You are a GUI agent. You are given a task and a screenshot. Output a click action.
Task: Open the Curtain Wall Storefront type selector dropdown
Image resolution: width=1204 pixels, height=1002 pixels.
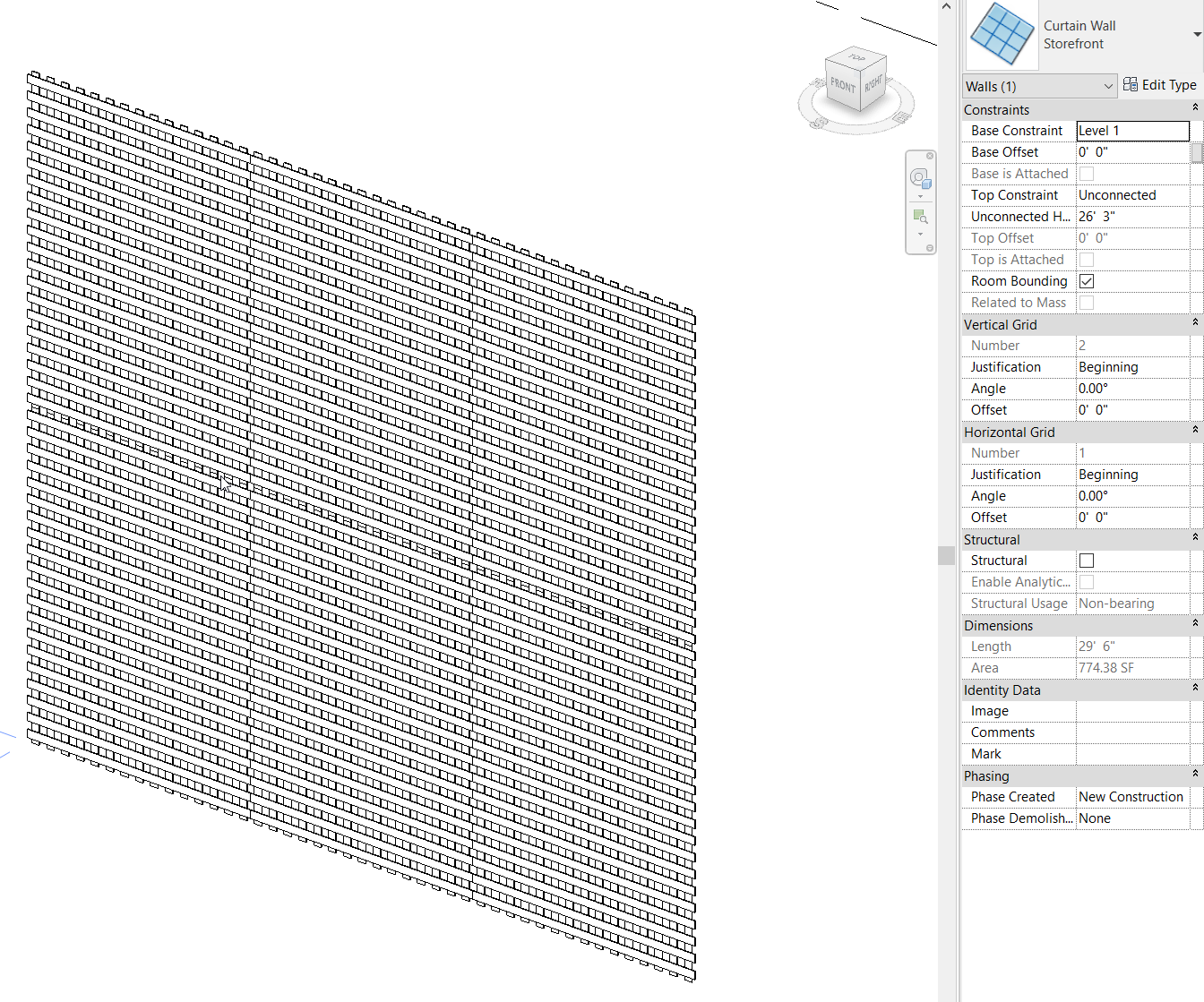tap(1197, 35)
